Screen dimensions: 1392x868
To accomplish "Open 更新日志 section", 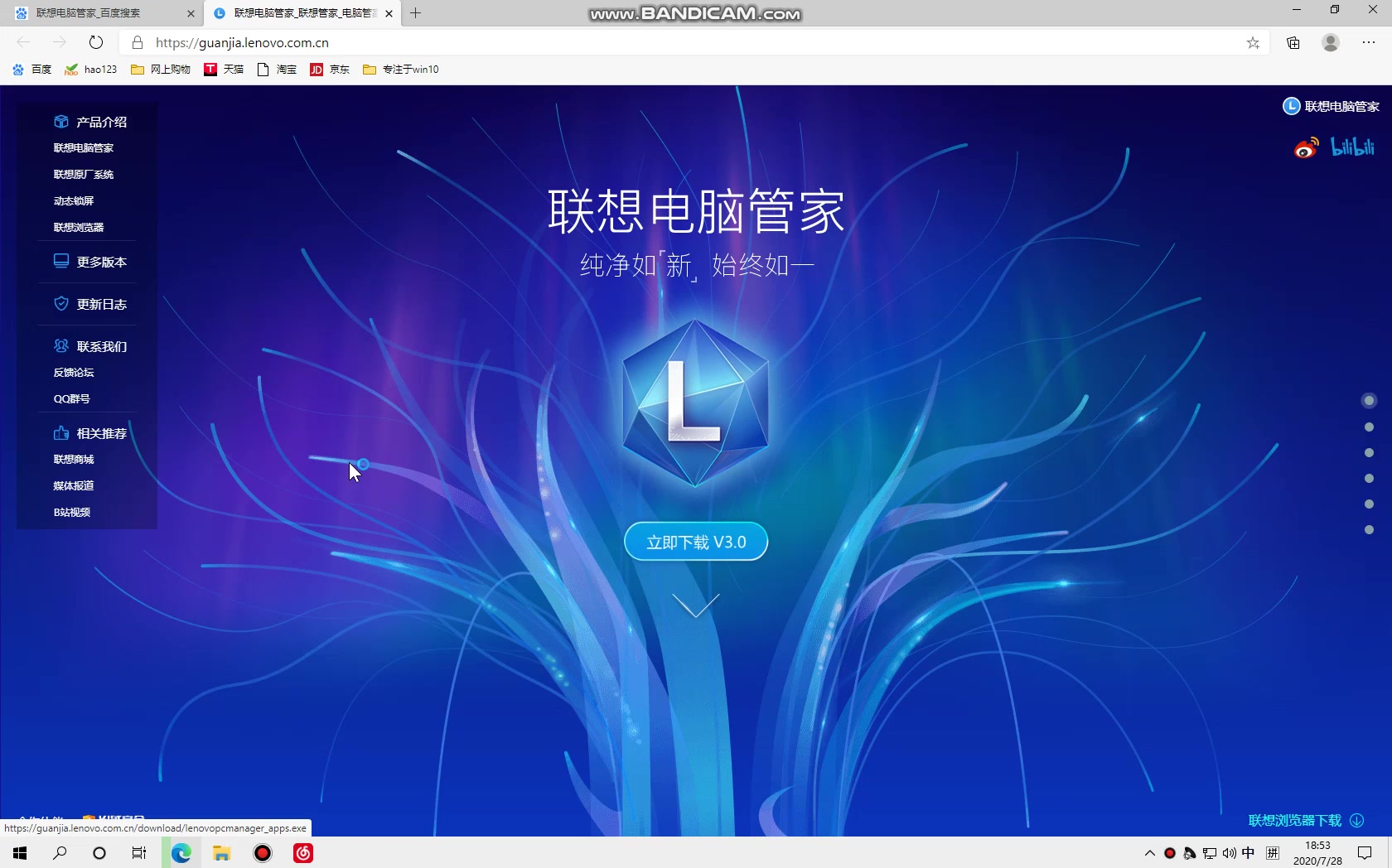I will 89,304.
